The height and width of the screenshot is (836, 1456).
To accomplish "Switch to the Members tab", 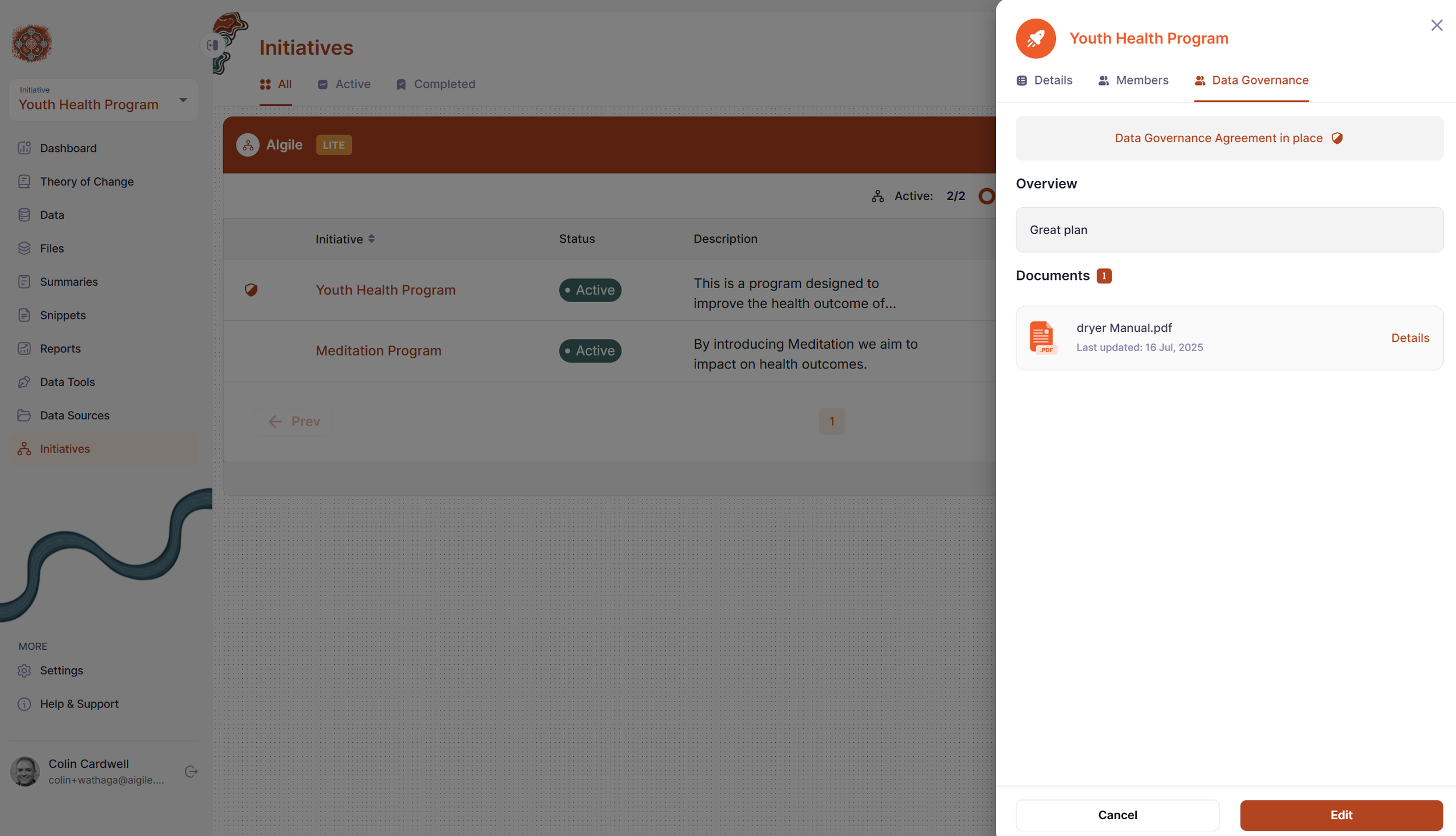I will click(1133, 80).
